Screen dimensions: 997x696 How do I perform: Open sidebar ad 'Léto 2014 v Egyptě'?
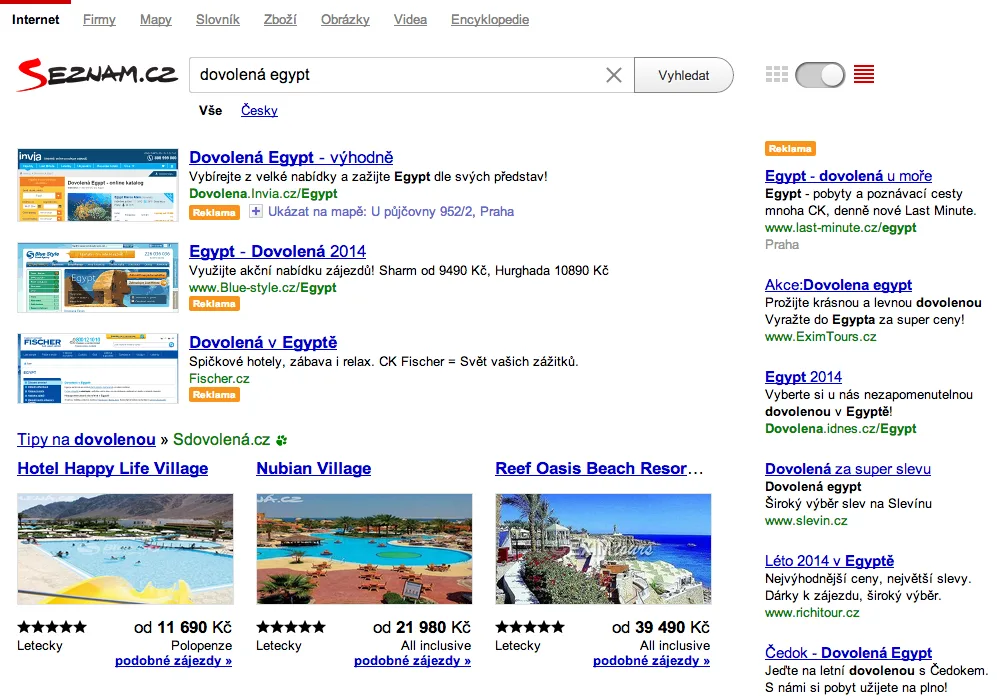[x=829, y=561]
